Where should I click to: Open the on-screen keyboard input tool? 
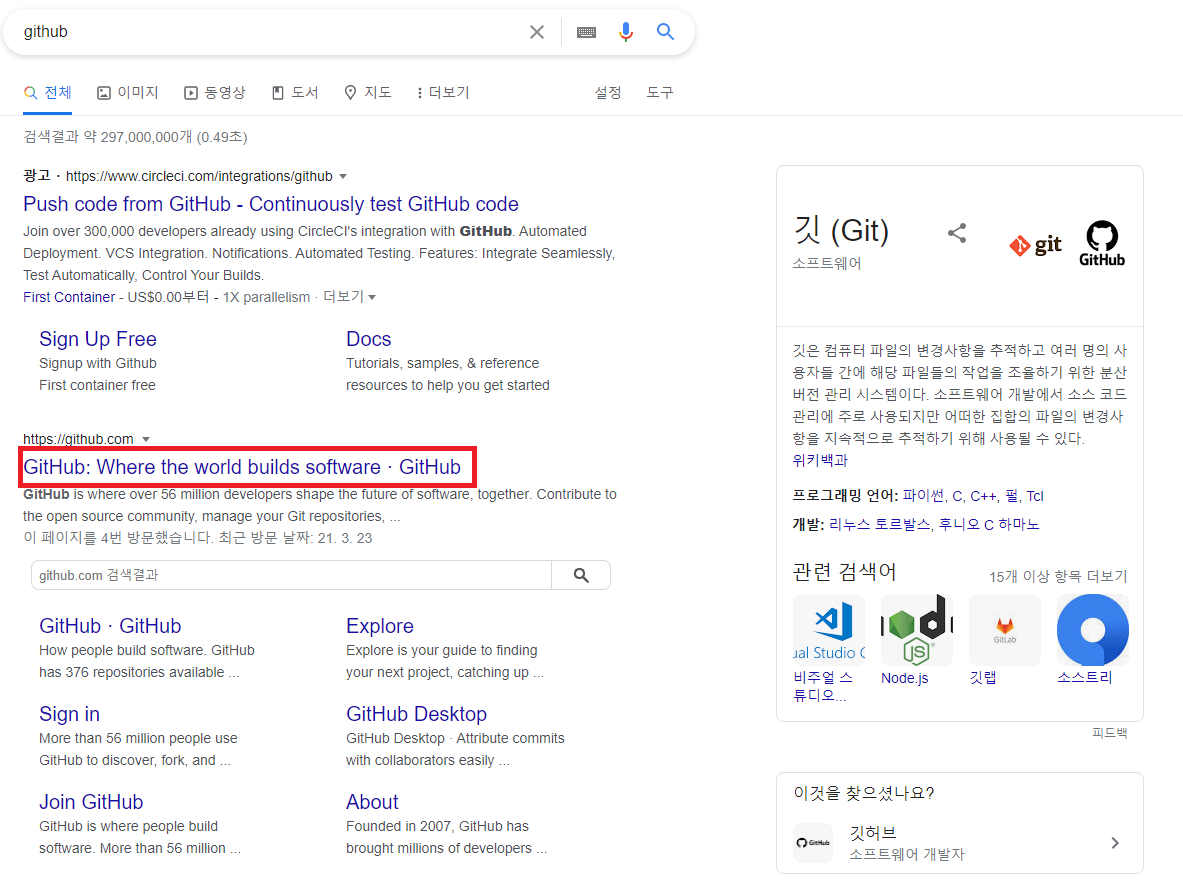pos(586,32)
